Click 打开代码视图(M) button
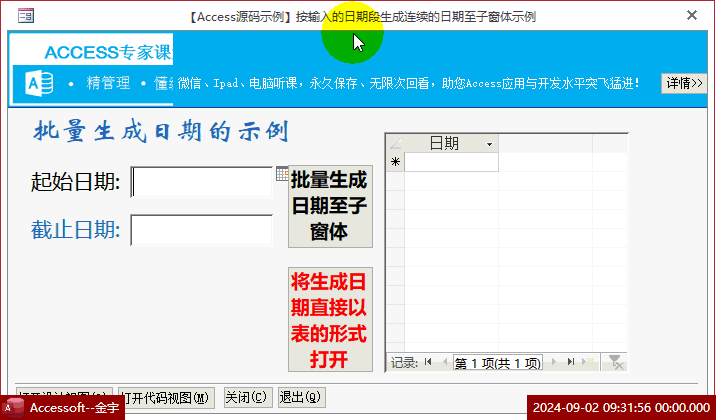Image resolution: width=716 pixels, height=420 pixels. click(166, 398)
